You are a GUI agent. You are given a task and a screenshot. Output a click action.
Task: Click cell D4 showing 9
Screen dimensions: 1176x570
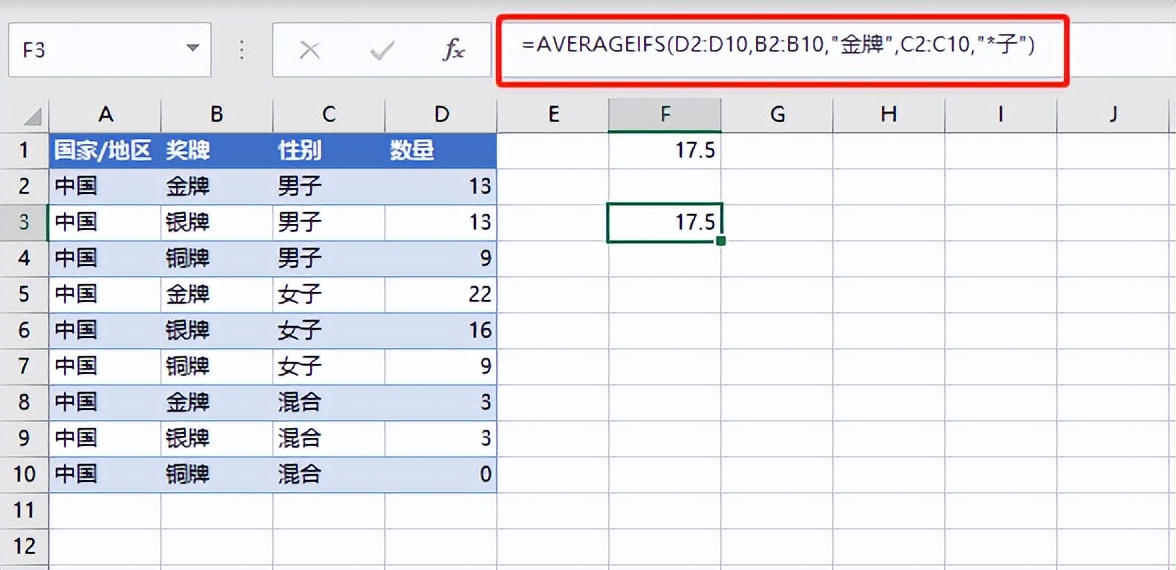click(x=441, y=259)
